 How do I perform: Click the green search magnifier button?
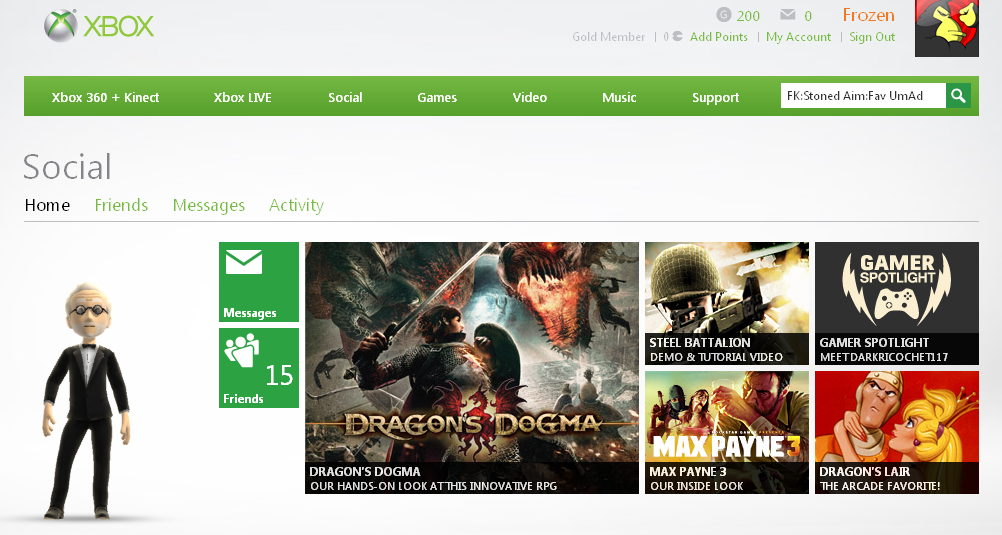tap(959, 96)
